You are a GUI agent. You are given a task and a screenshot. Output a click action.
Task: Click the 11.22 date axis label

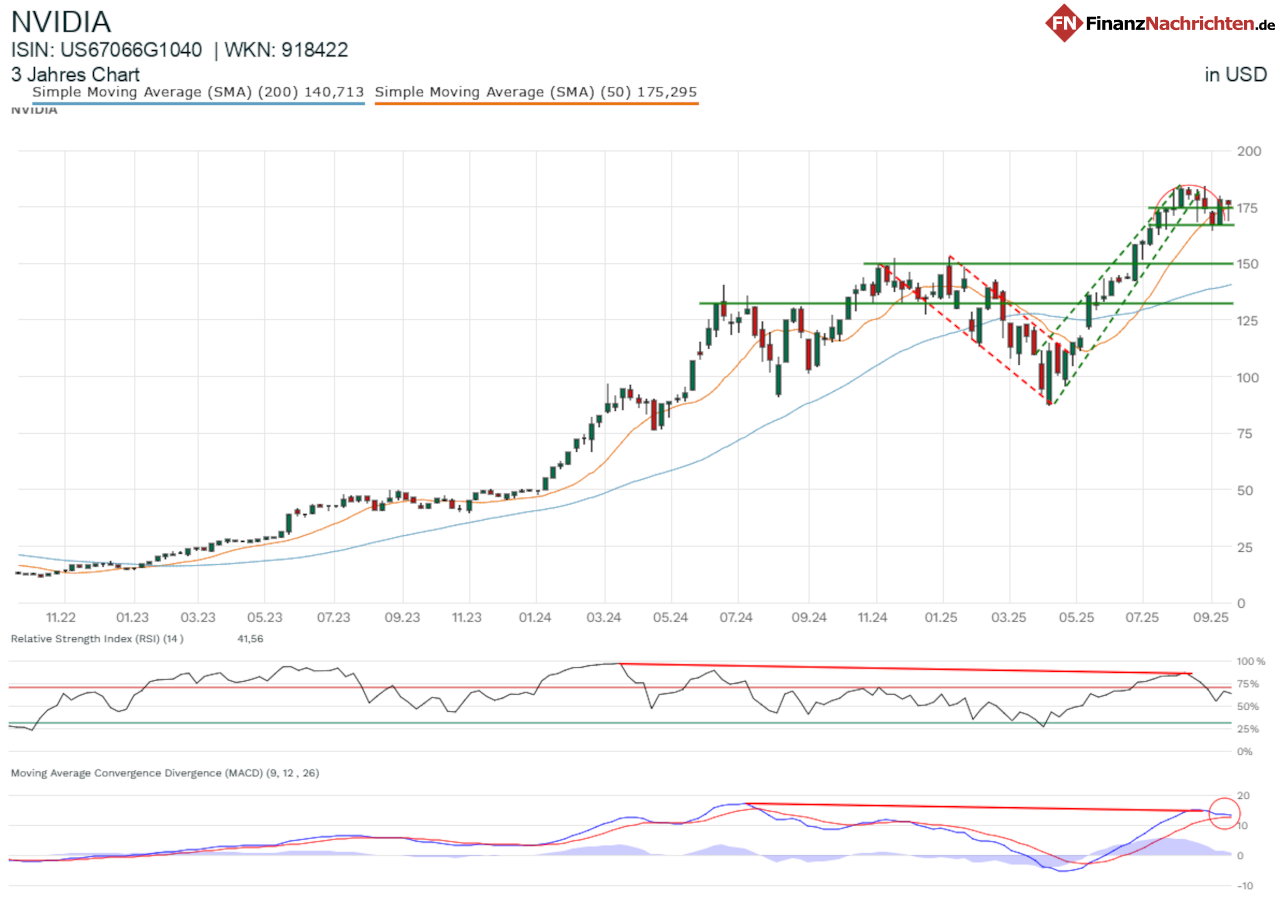[x=61, y=619]
